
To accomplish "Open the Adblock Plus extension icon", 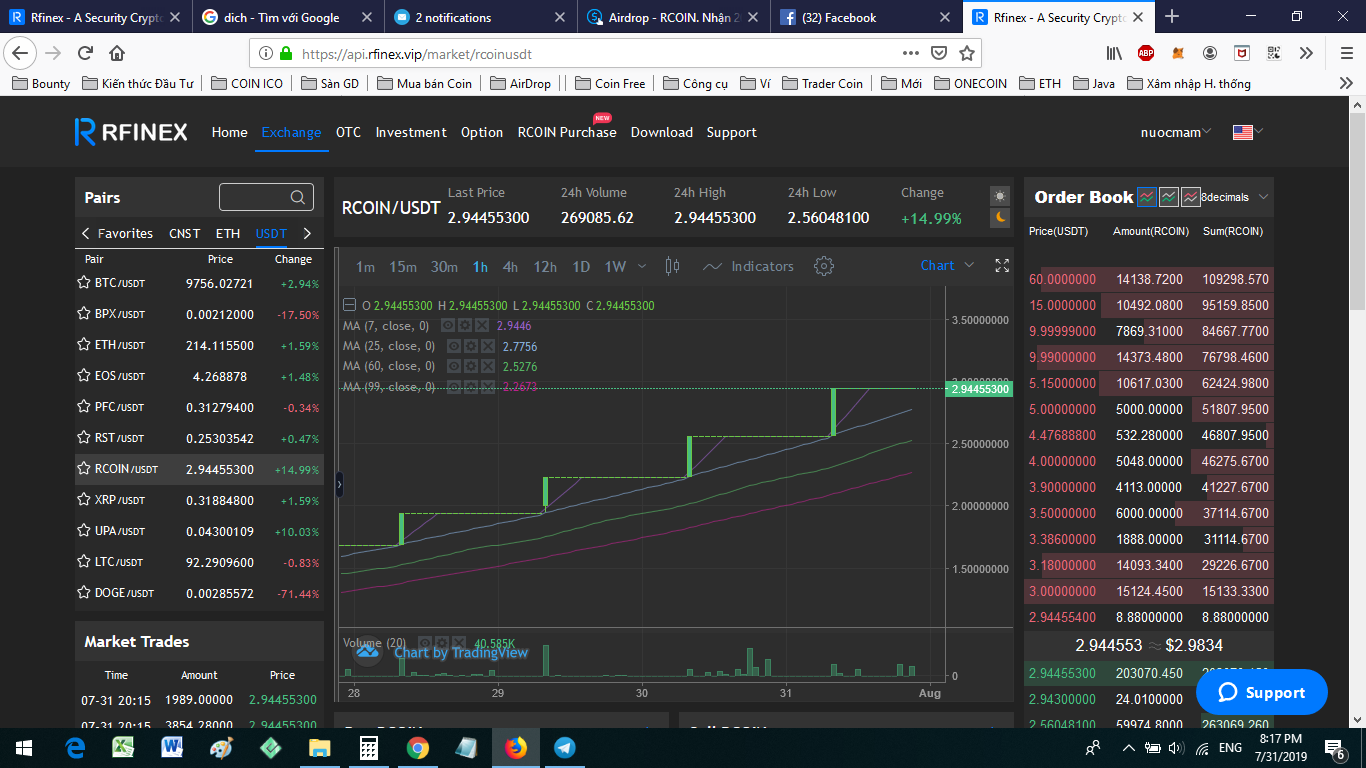I will tap(1144, 53).
